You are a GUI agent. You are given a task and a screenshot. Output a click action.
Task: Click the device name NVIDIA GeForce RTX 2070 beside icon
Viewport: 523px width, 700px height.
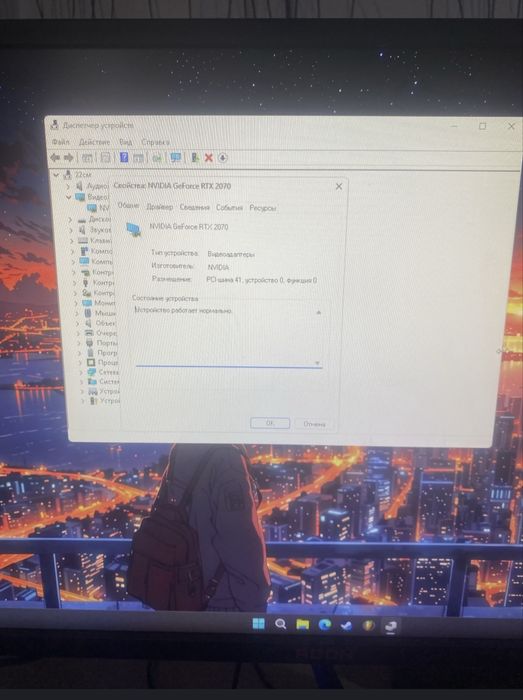pyautogui.click(x=188, y=227)
